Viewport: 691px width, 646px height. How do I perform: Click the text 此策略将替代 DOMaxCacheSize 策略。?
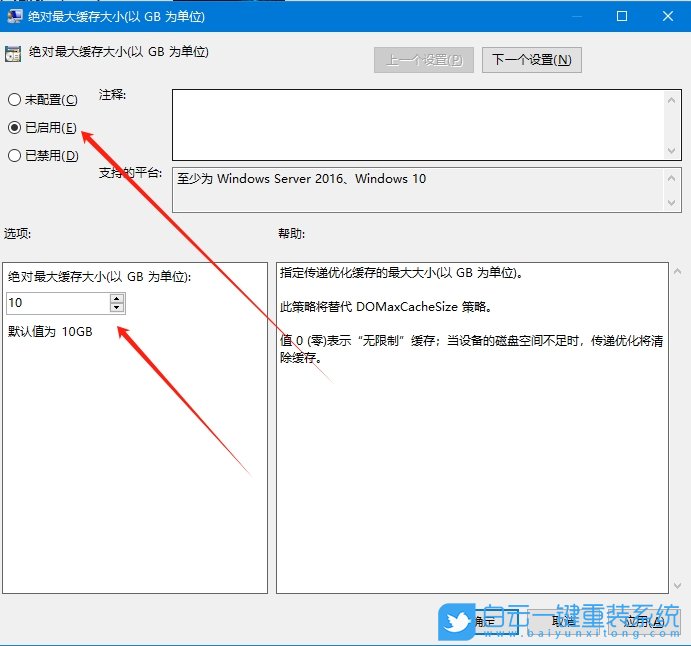pyautogui.click(x=386, y=307)
